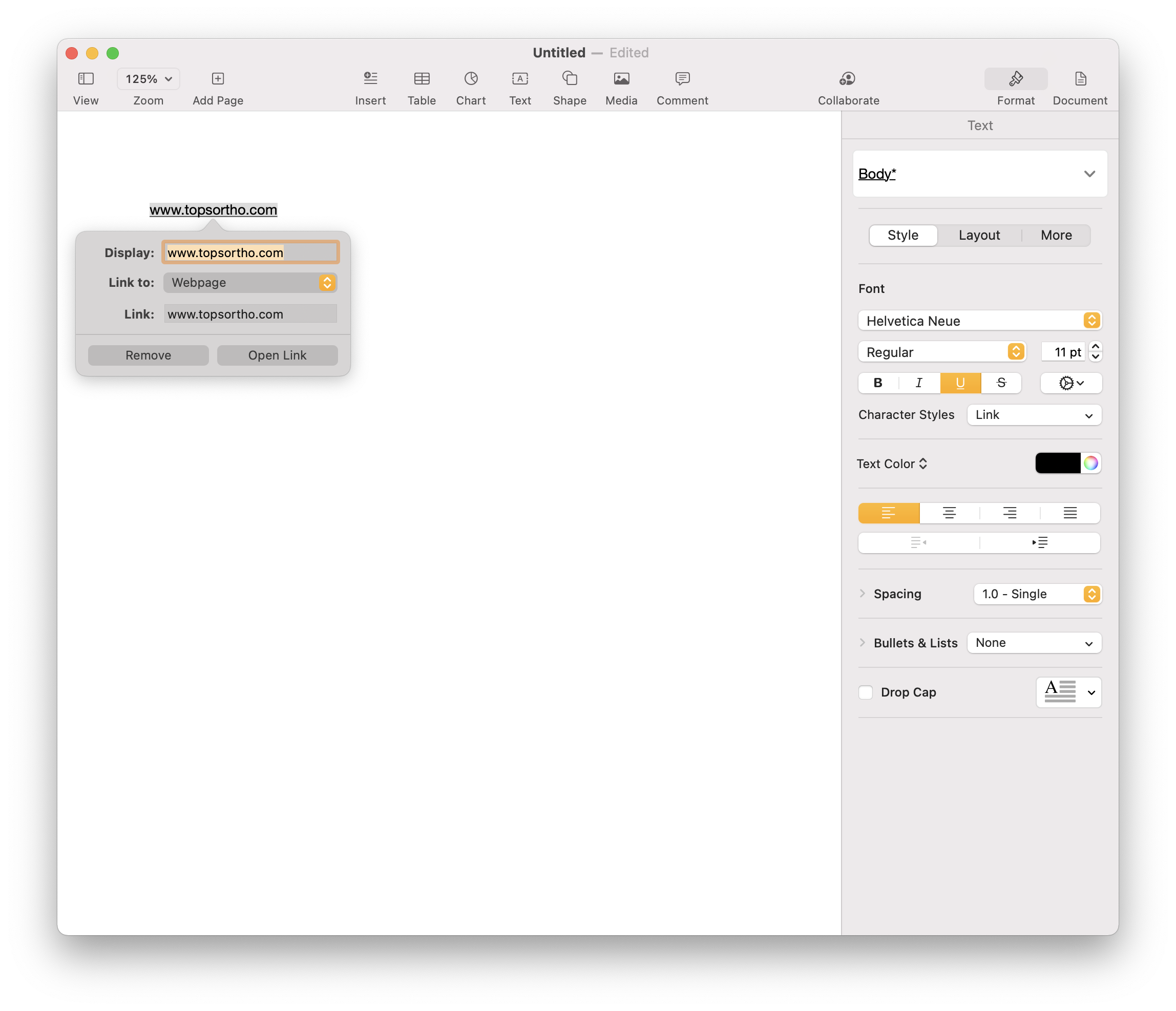The image size is (1176, 1011).
Task: Expand the Spacing section
Action: tap(862, 594)
